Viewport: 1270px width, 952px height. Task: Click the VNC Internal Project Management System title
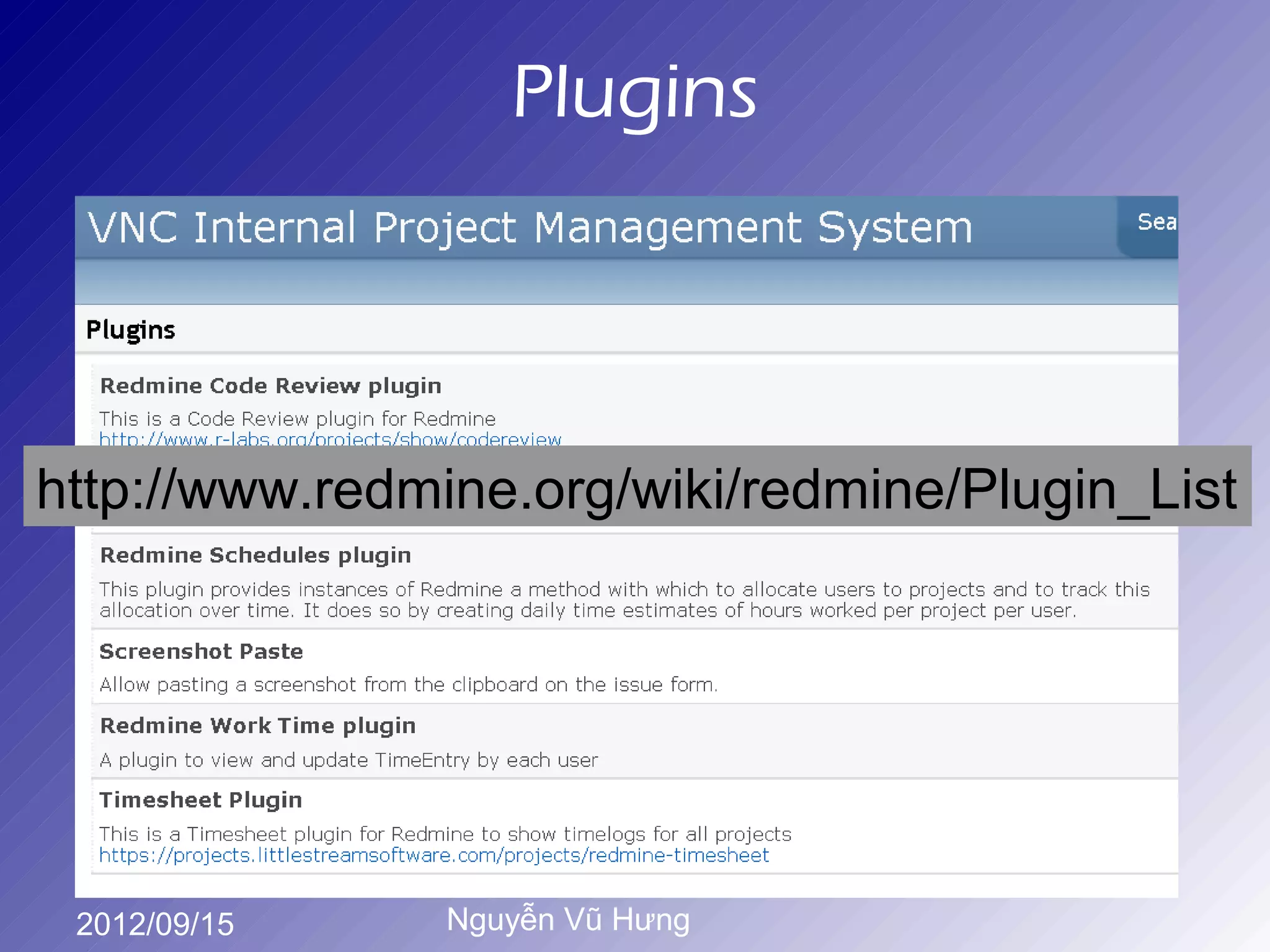tap(530, 227)
